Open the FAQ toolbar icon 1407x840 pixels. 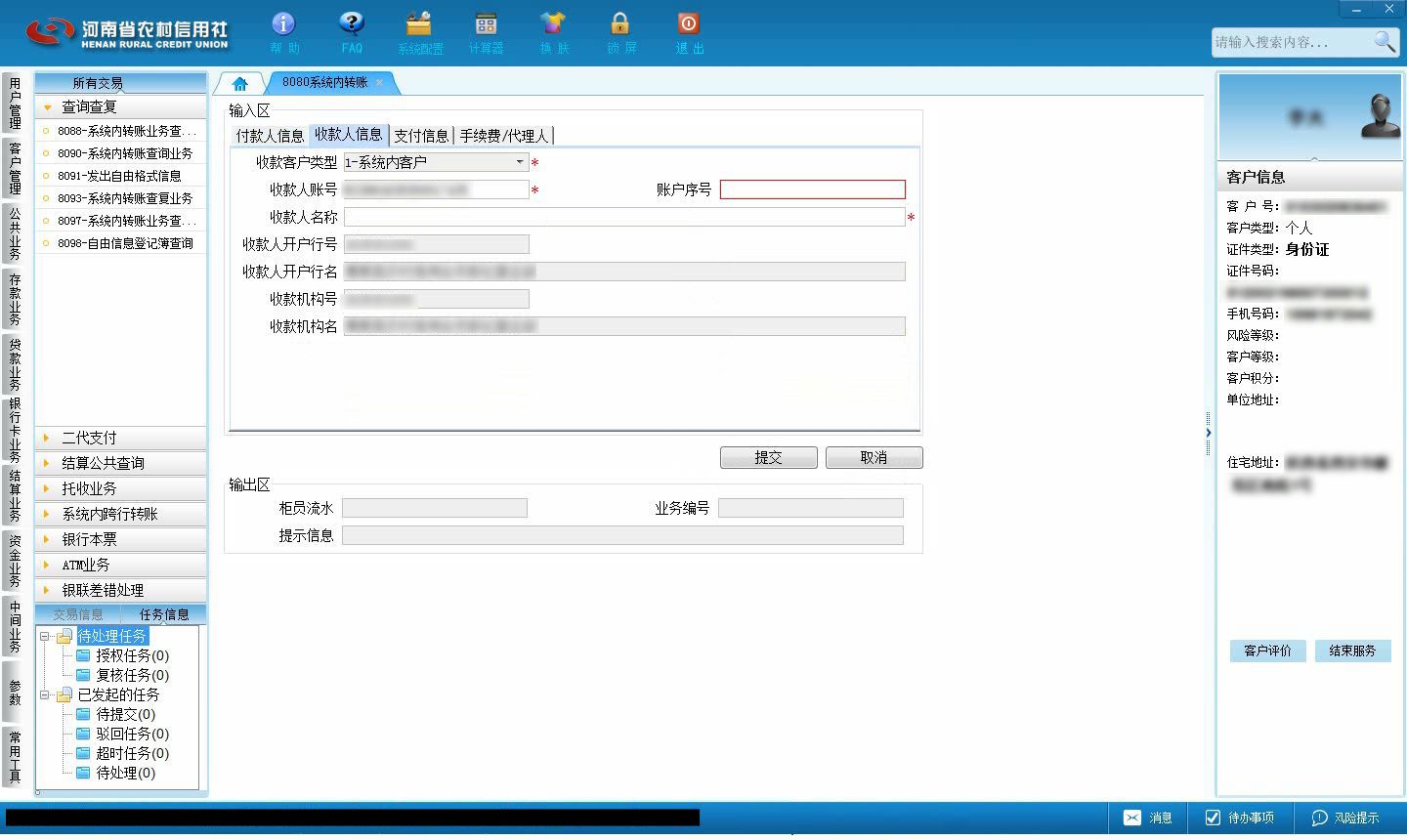tap(352, 33)
